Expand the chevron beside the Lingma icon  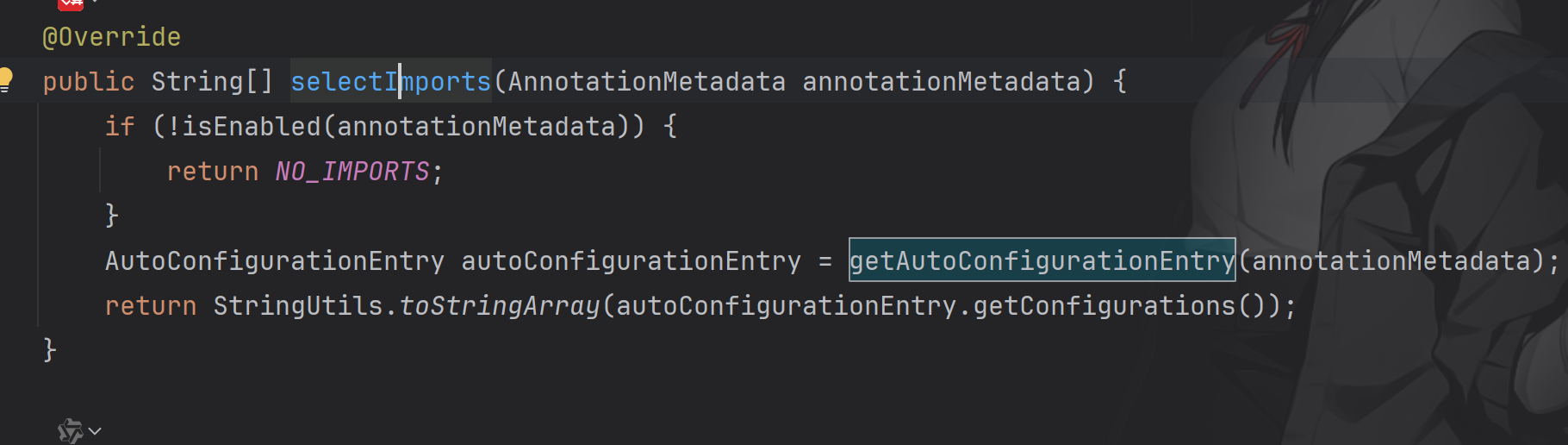click(x=95, y=431)
